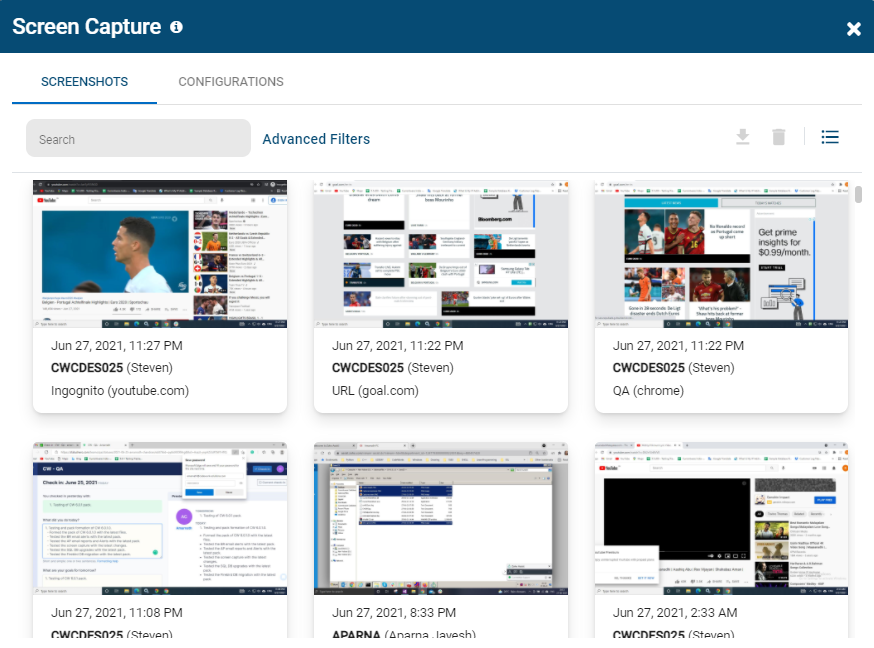The height and width of the screenshot is (648, 874).
Task: Click the CWCDES025 label under the first screenshot
Action: (84, 368)
